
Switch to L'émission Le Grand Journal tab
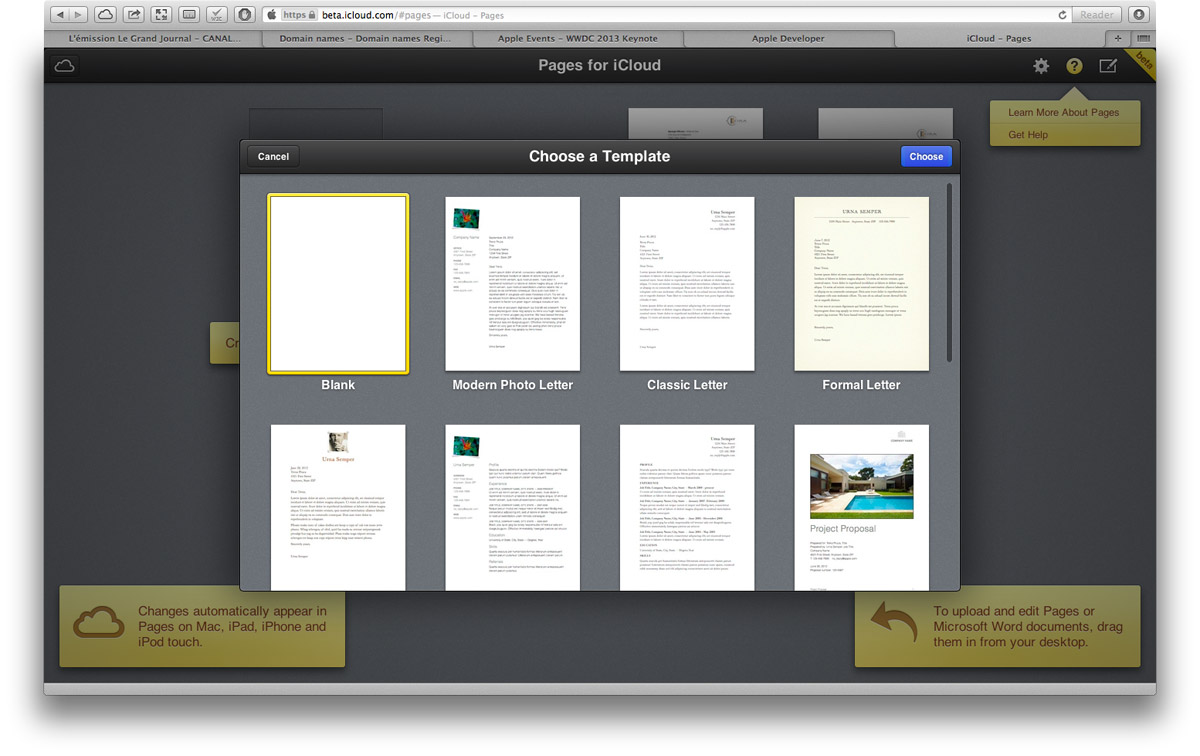point(152,38)
